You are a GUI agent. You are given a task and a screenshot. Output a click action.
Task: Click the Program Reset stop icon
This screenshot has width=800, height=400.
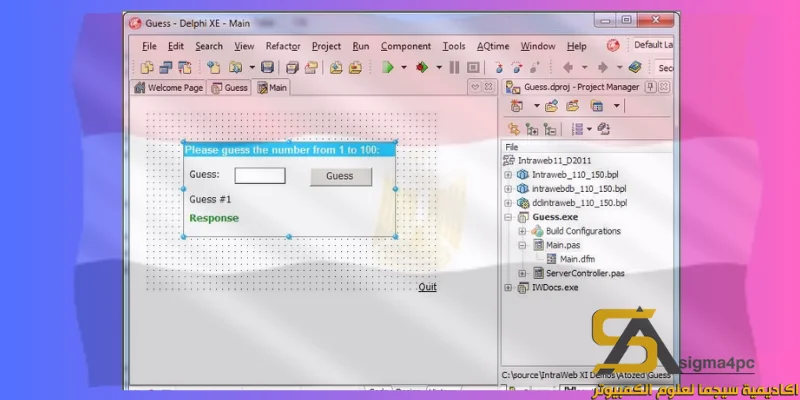point(473,67)
